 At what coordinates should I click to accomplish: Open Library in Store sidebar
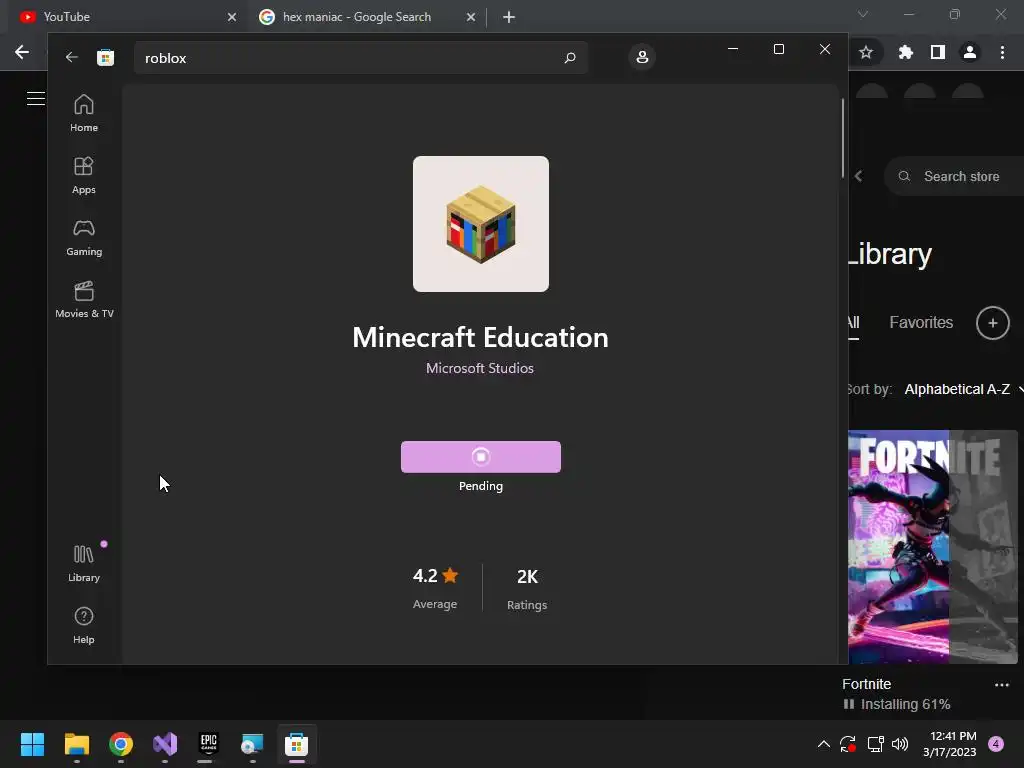click(x=84, y=563)
